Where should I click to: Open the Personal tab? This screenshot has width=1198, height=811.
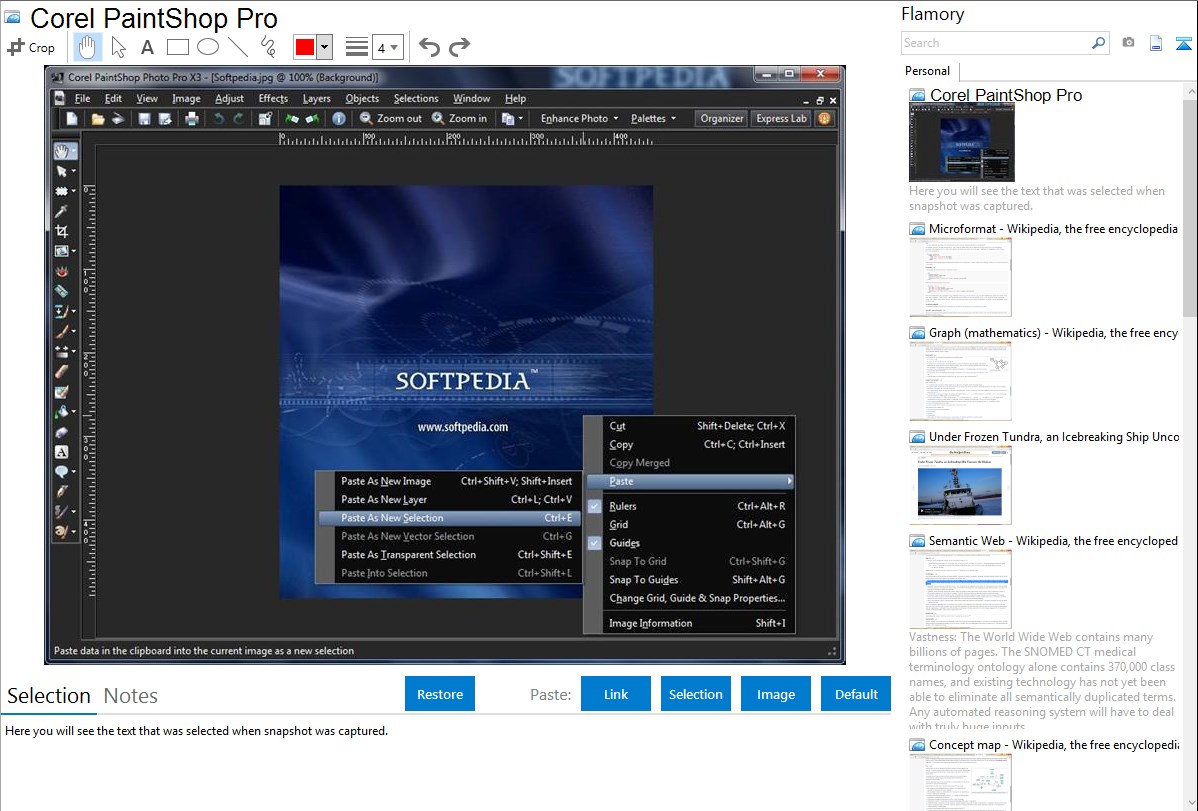coord(928,71)
